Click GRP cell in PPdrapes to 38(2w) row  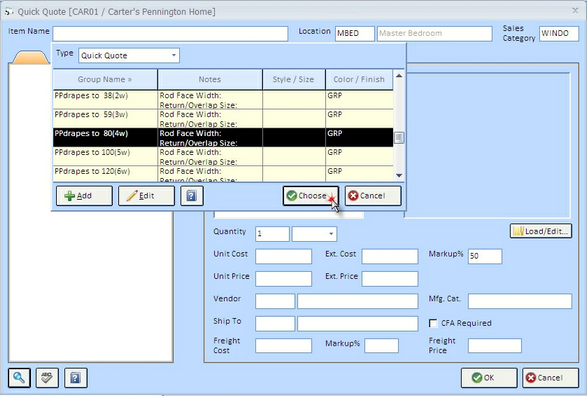[359, 100]
